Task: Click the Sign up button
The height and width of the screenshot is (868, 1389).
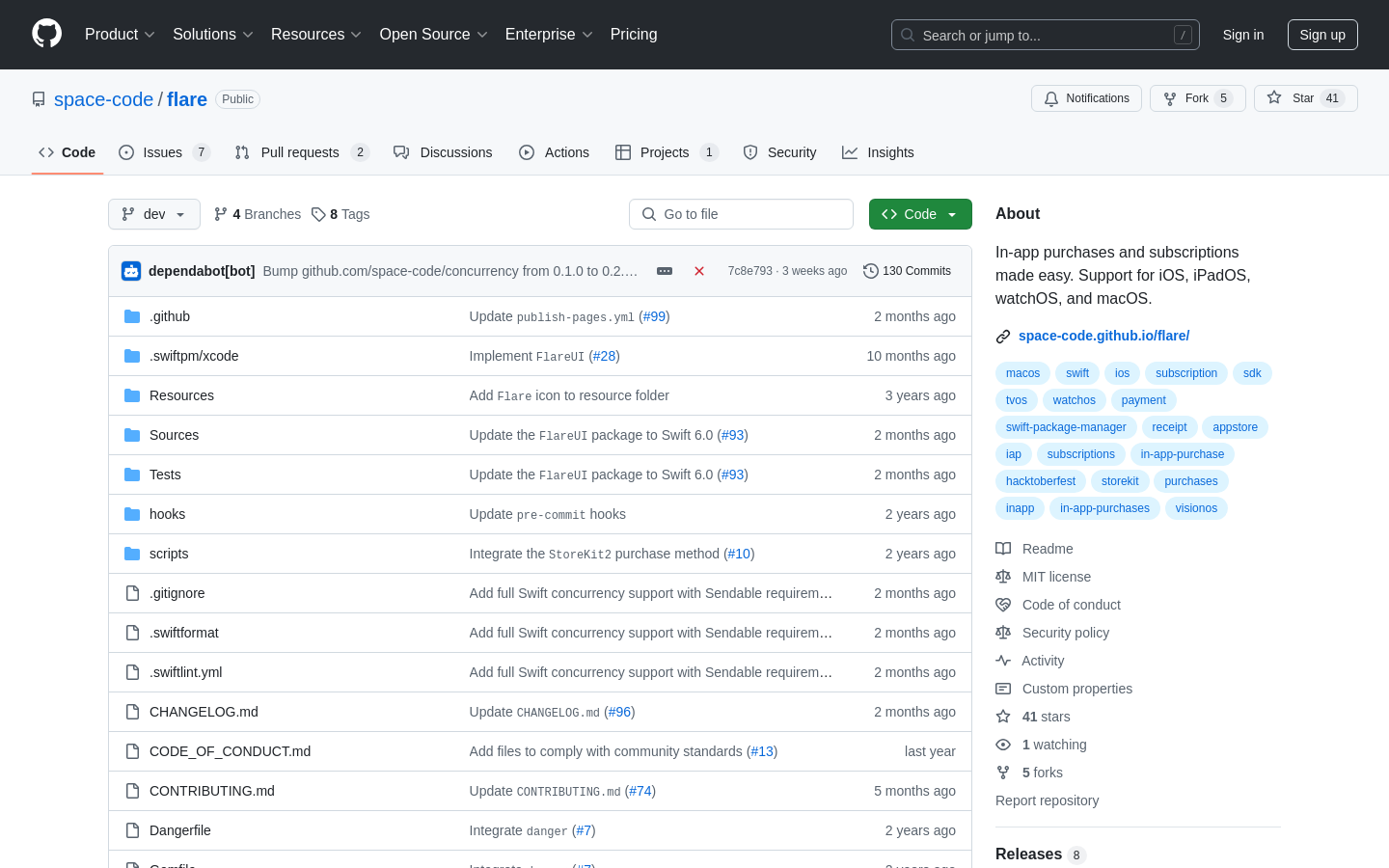Action: pos(1322,35)
